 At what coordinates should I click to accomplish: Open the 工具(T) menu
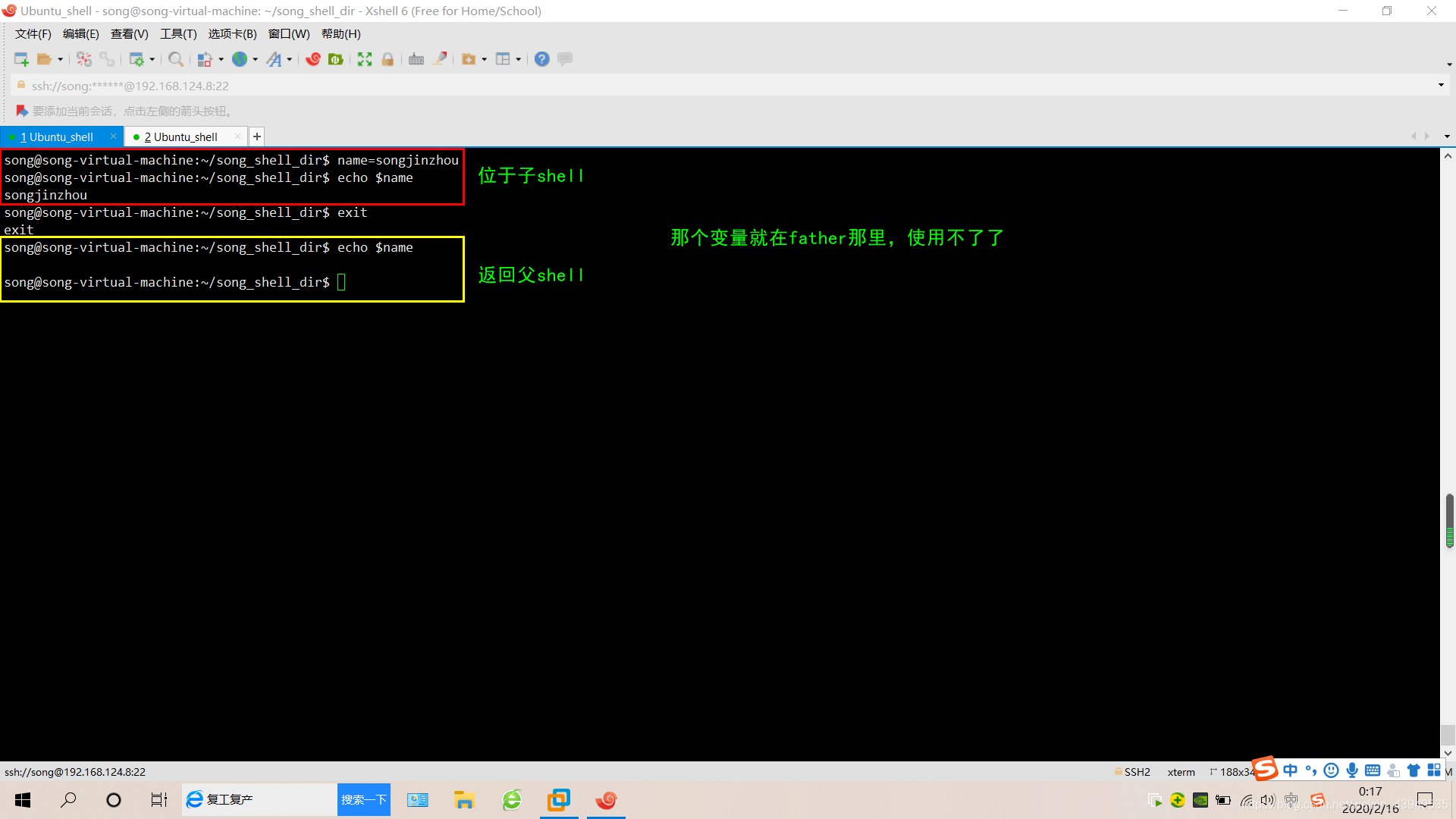pos(178,34)
